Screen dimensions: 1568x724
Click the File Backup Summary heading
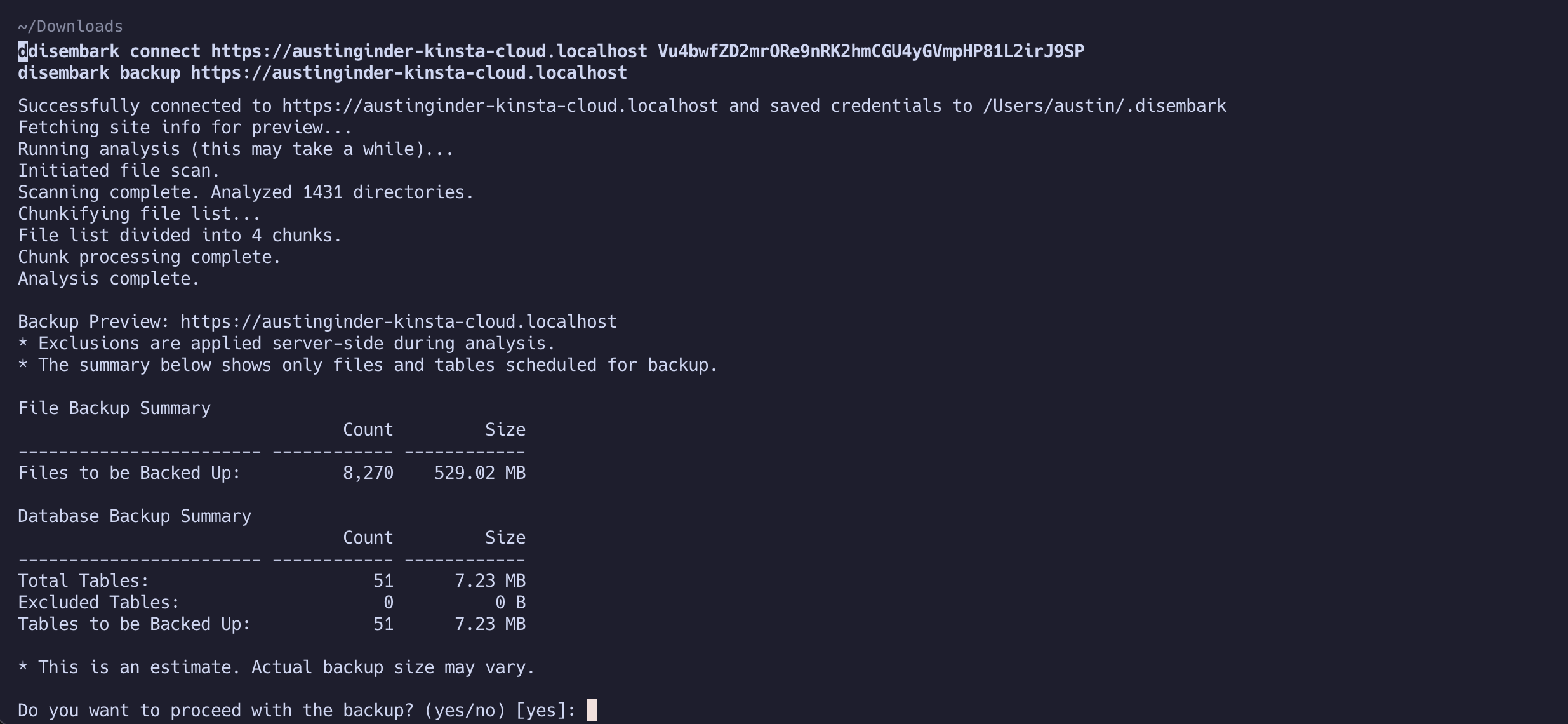pyautogui.click(x=114, y=408)
